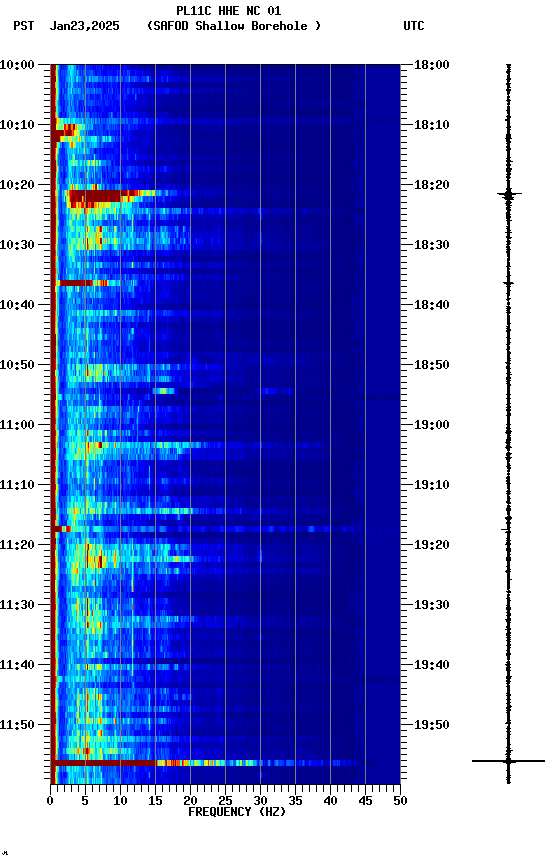Click the 18:40 UTC time label
The width and height of the screenshot is (552, 864).
[432, 305]
